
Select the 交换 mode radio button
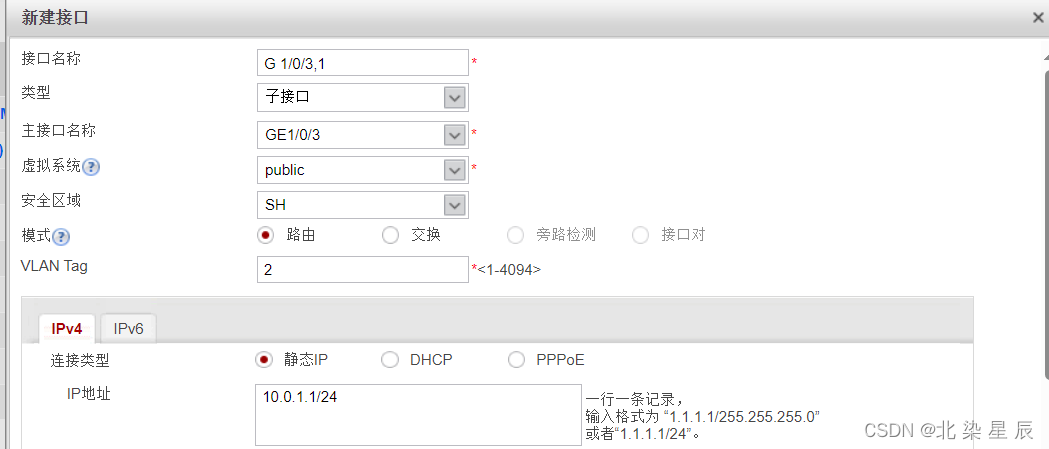390,235
